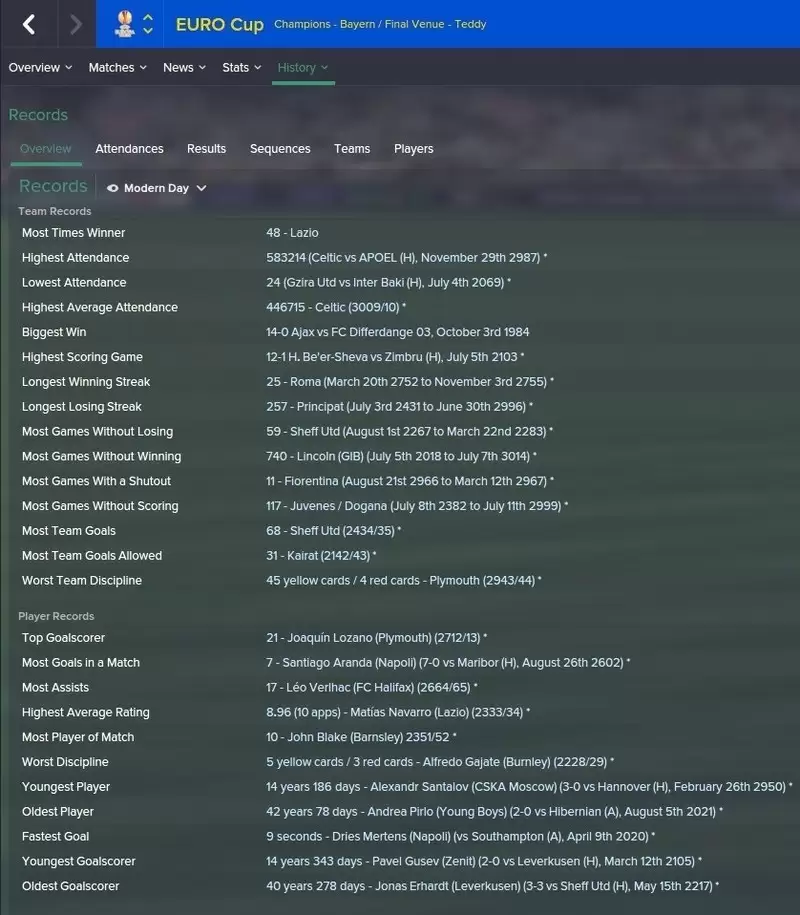Expand the Matches dropdown menu
Screen dimensions: 800x915
(x=117, y=68)
